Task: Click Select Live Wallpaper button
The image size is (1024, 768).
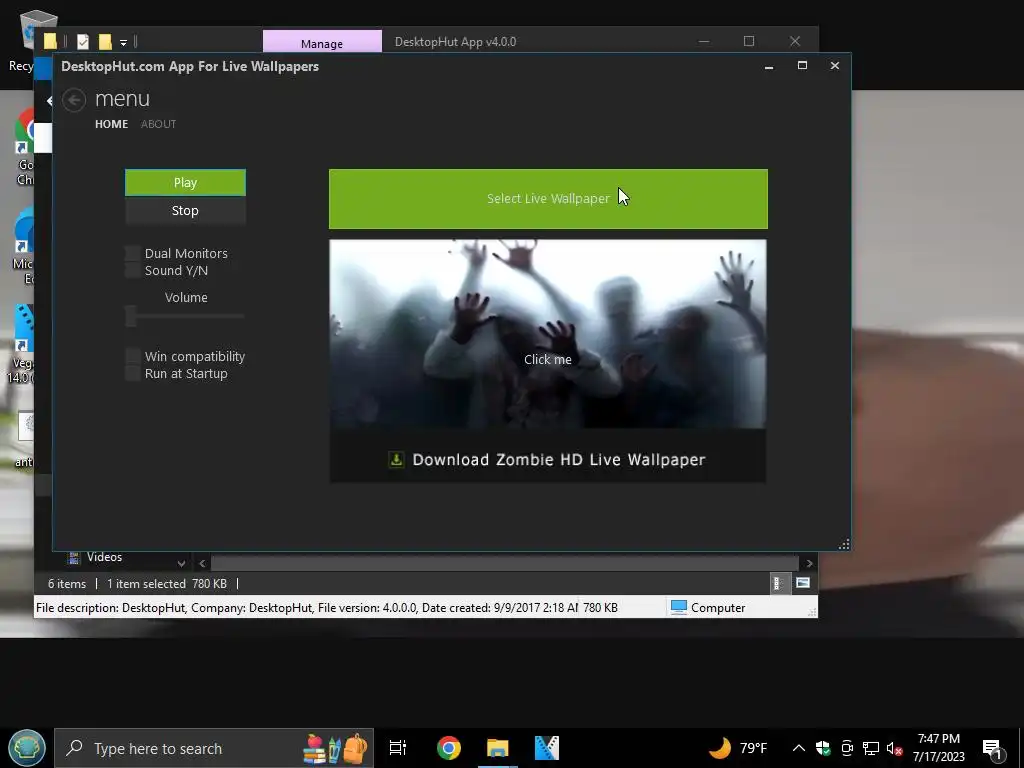Action: tap(548, 199)
